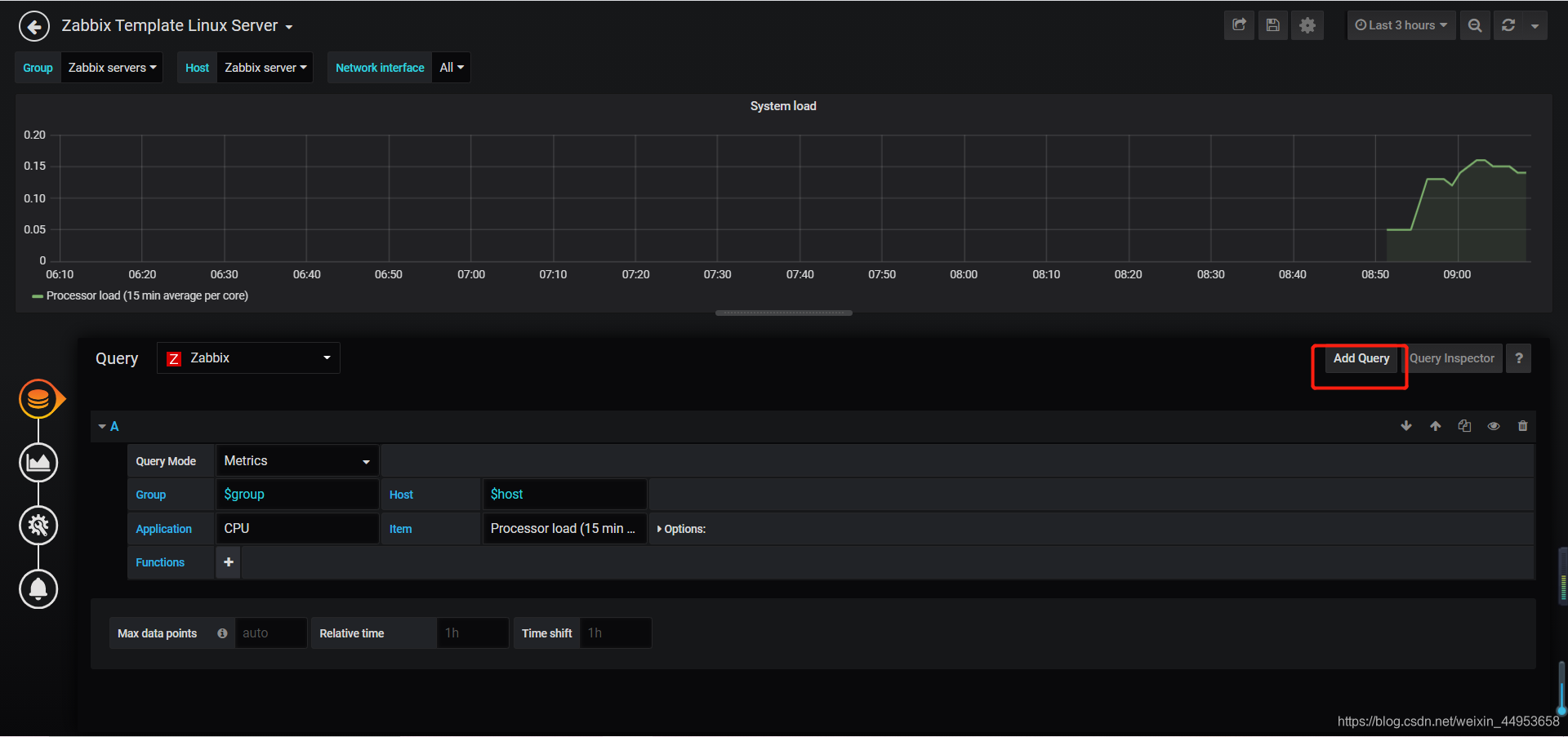Open Group Zabbix servers dropdown

[112, 68]
